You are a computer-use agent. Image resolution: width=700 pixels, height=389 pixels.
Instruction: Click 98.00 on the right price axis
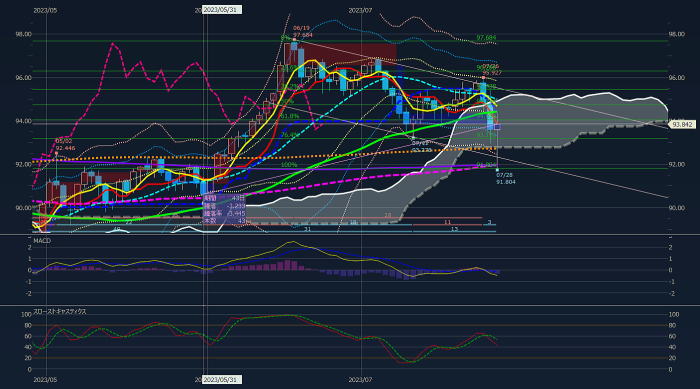[x=677, y=34]
